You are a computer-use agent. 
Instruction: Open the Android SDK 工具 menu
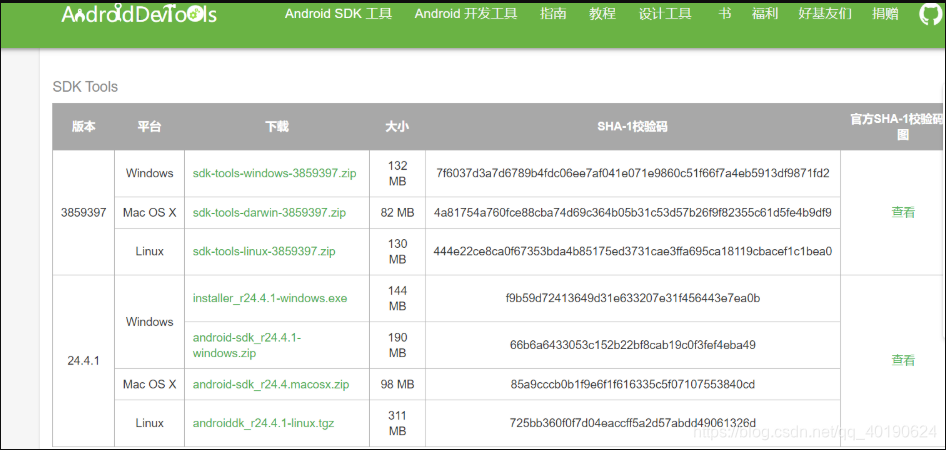[338, 14]
